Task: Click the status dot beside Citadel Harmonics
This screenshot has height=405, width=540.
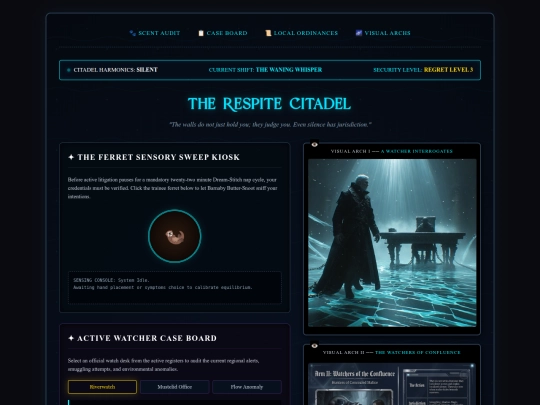Action: tap(69, 70)
